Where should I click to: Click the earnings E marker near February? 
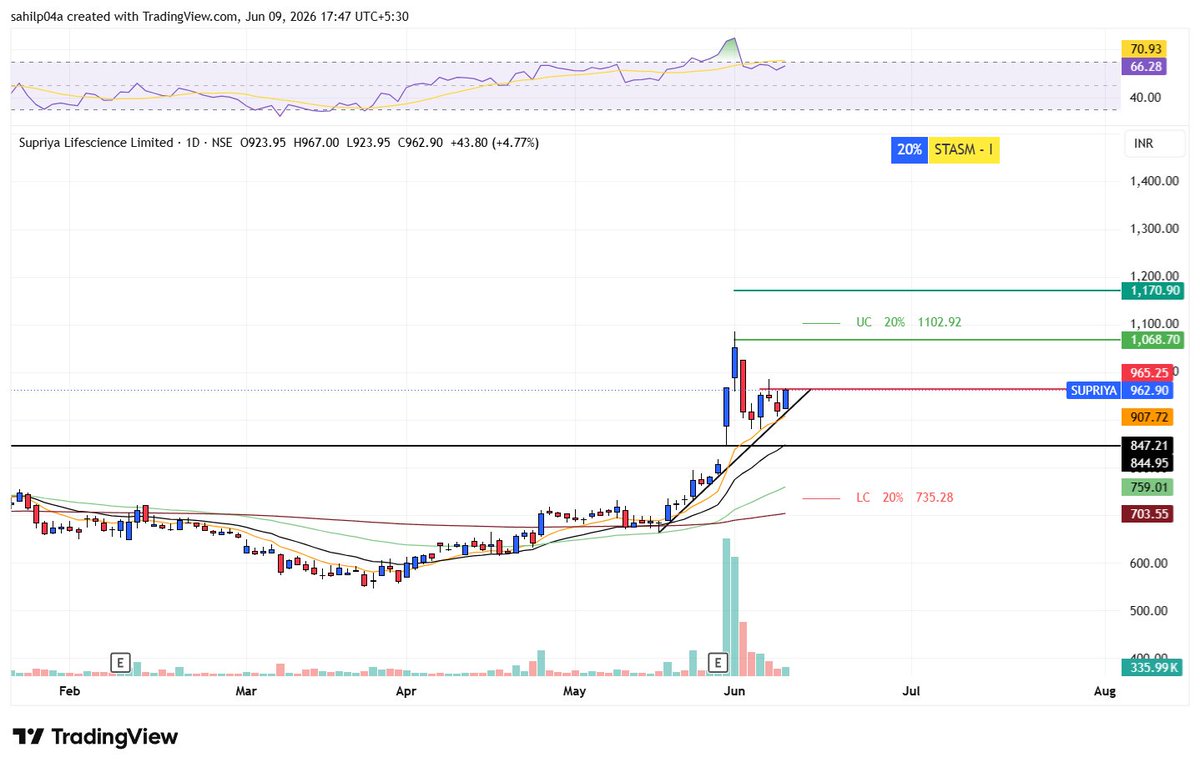pos(121,662)
